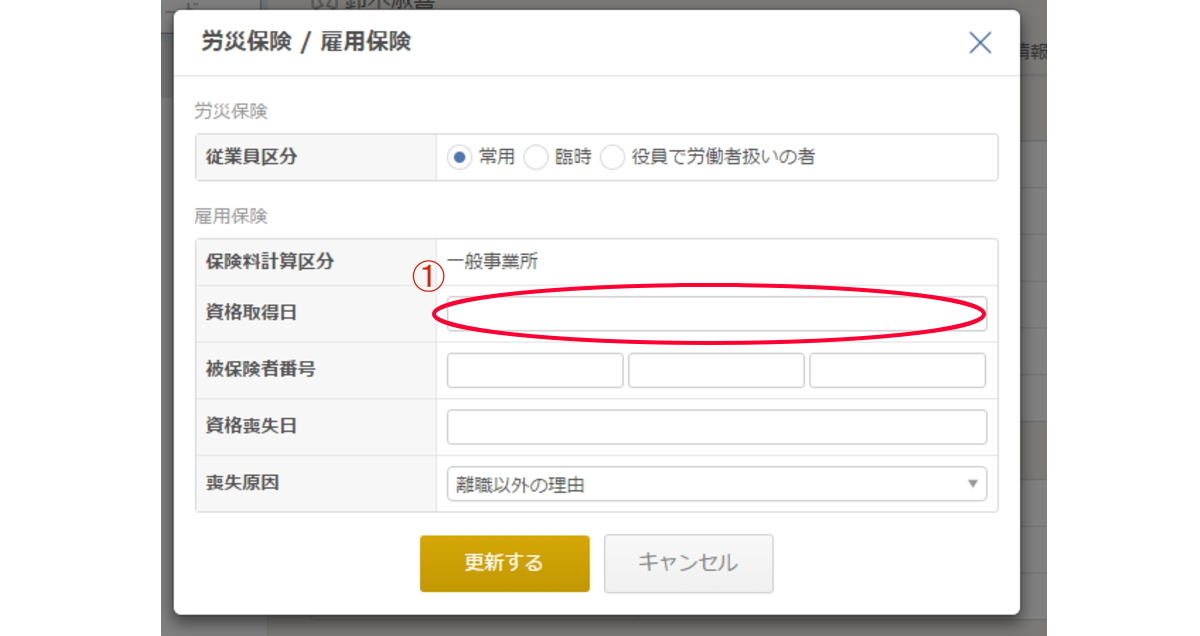The width and height of the screenshot is (1200, 636).
Task: Click the 資格取得日 input field
Action: (x=717, y=313)
